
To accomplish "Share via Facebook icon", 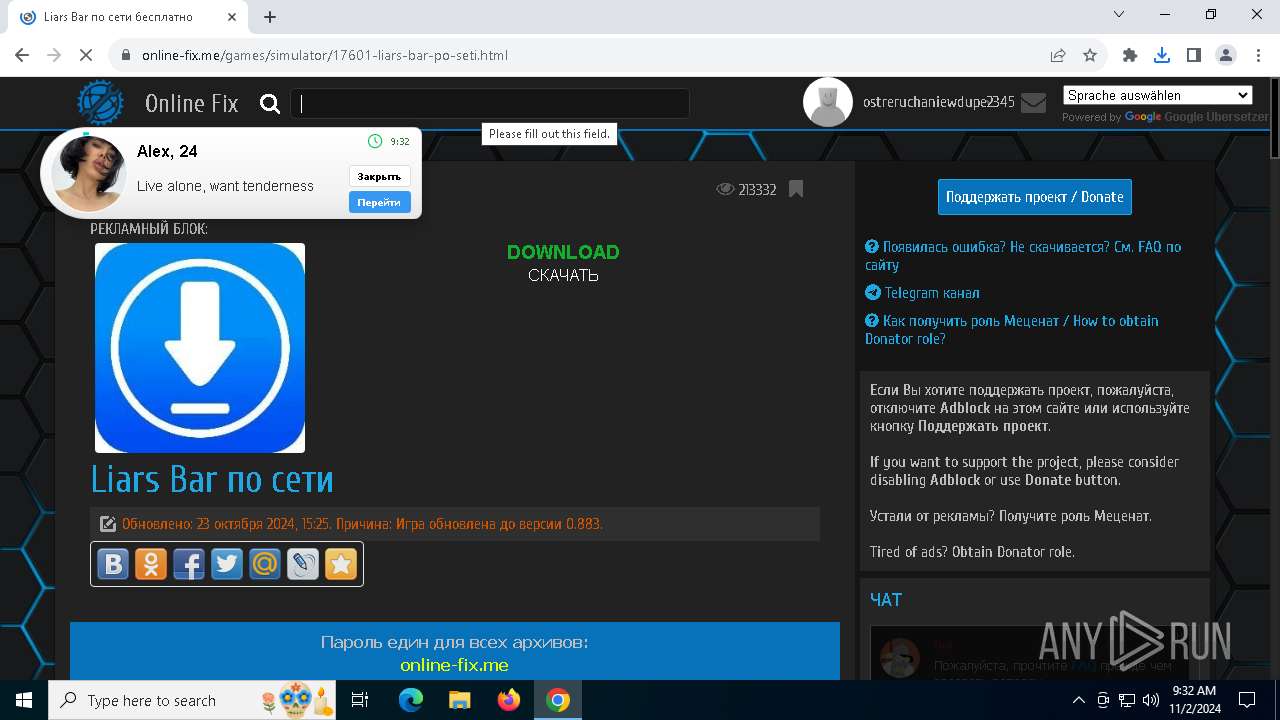I will (189, 564).
